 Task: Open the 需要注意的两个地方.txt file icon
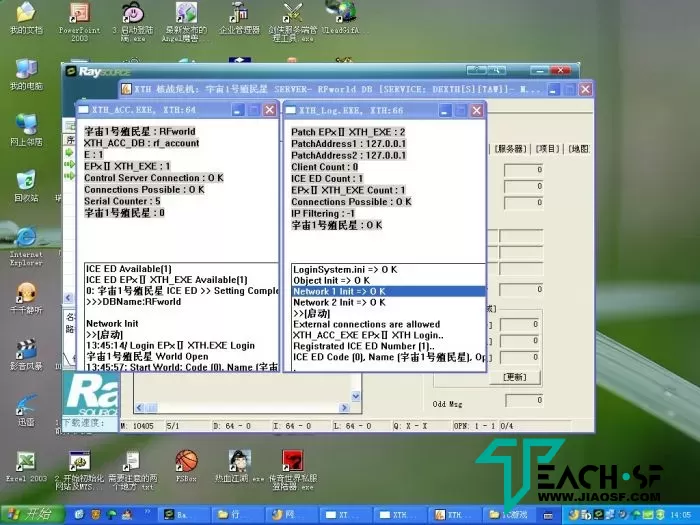tap(133, 470)
